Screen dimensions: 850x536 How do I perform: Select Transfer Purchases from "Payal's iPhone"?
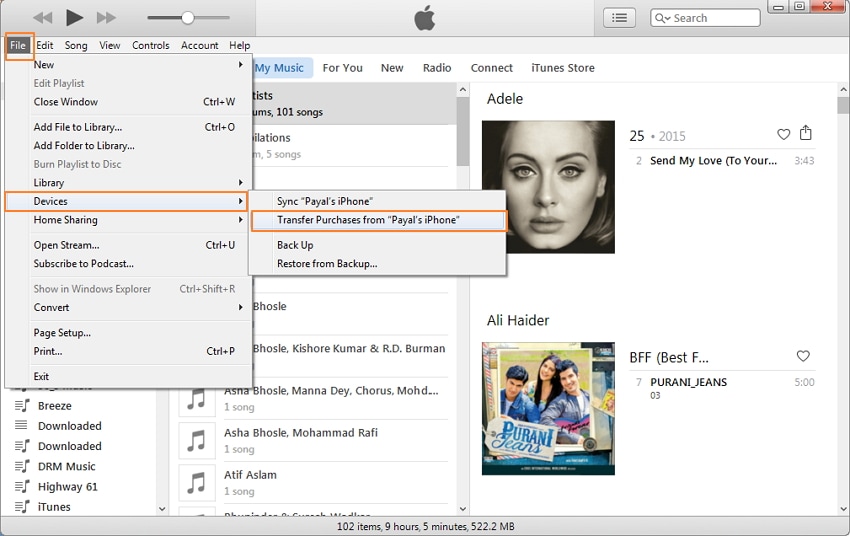click(x=378, y=221)
